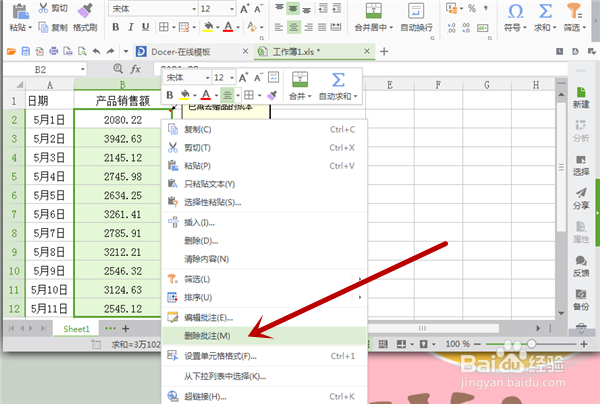Image resolution: width=600 pixels, height=404 pixels.
Task: Choose 复制(C) from the context menu
Action: [264, 129]
